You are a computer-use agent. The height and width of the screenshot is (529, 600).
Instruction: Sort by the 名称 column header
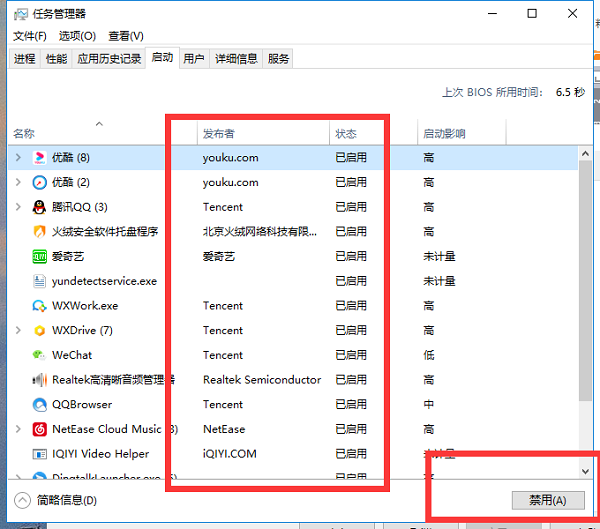click(103, 132)
